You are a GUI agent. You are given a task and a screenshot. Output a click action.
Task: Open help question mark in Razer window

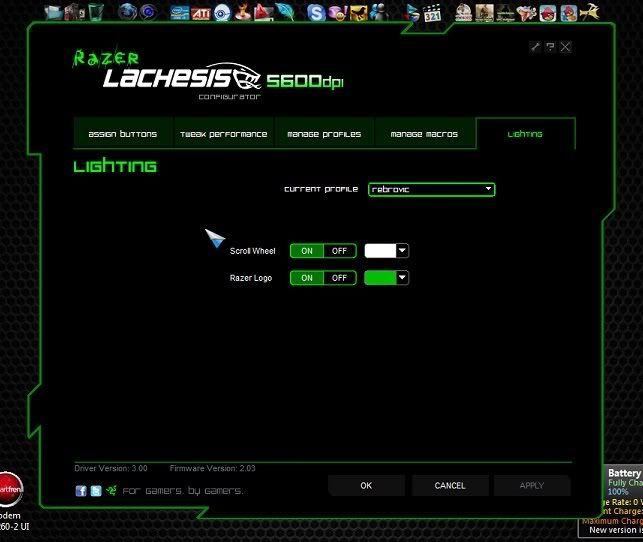[550, 47]
